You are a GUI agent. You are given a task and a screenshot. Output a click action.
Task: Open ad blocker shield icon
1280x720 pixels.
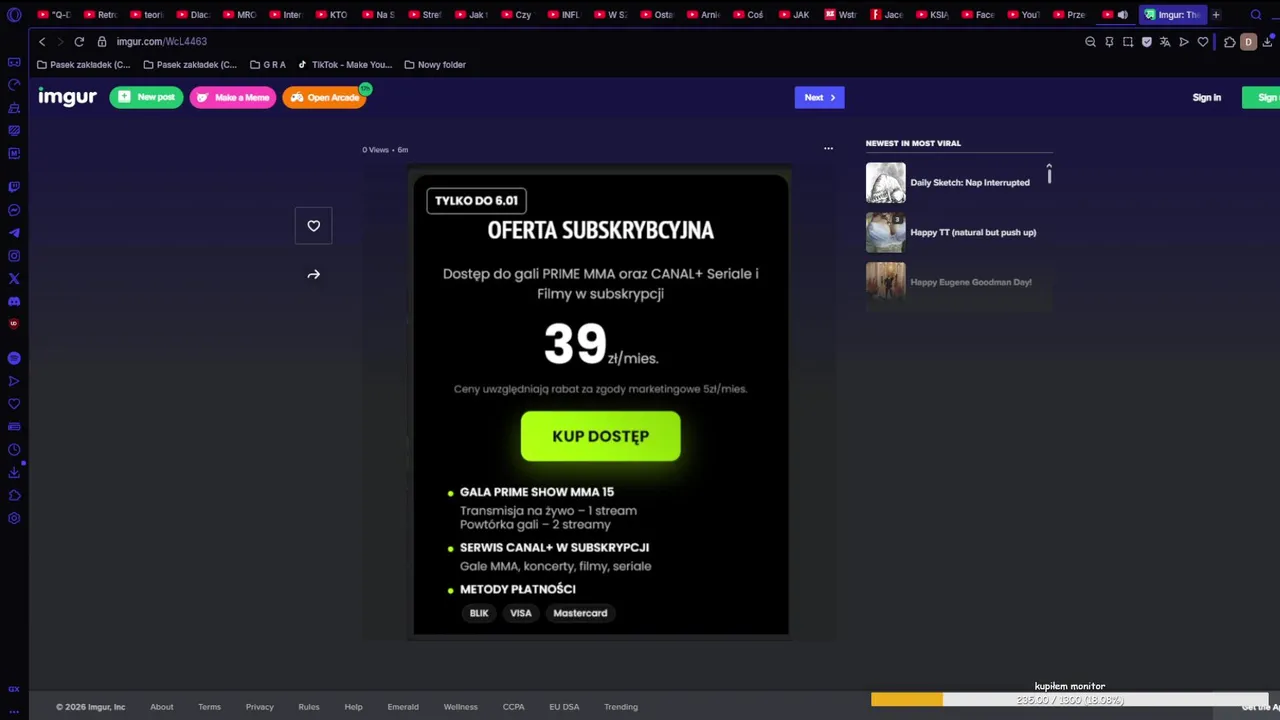click(x=1147, y=42)
